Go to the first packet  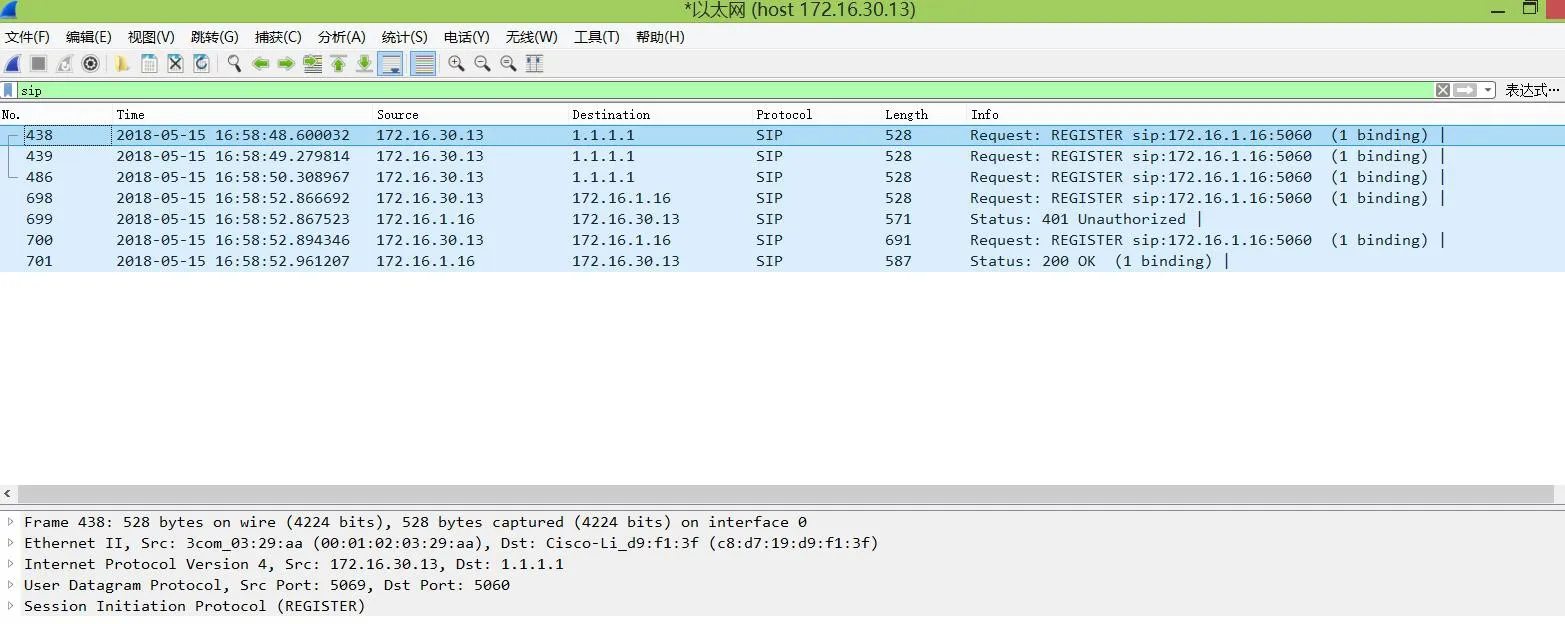coord(338,63)
